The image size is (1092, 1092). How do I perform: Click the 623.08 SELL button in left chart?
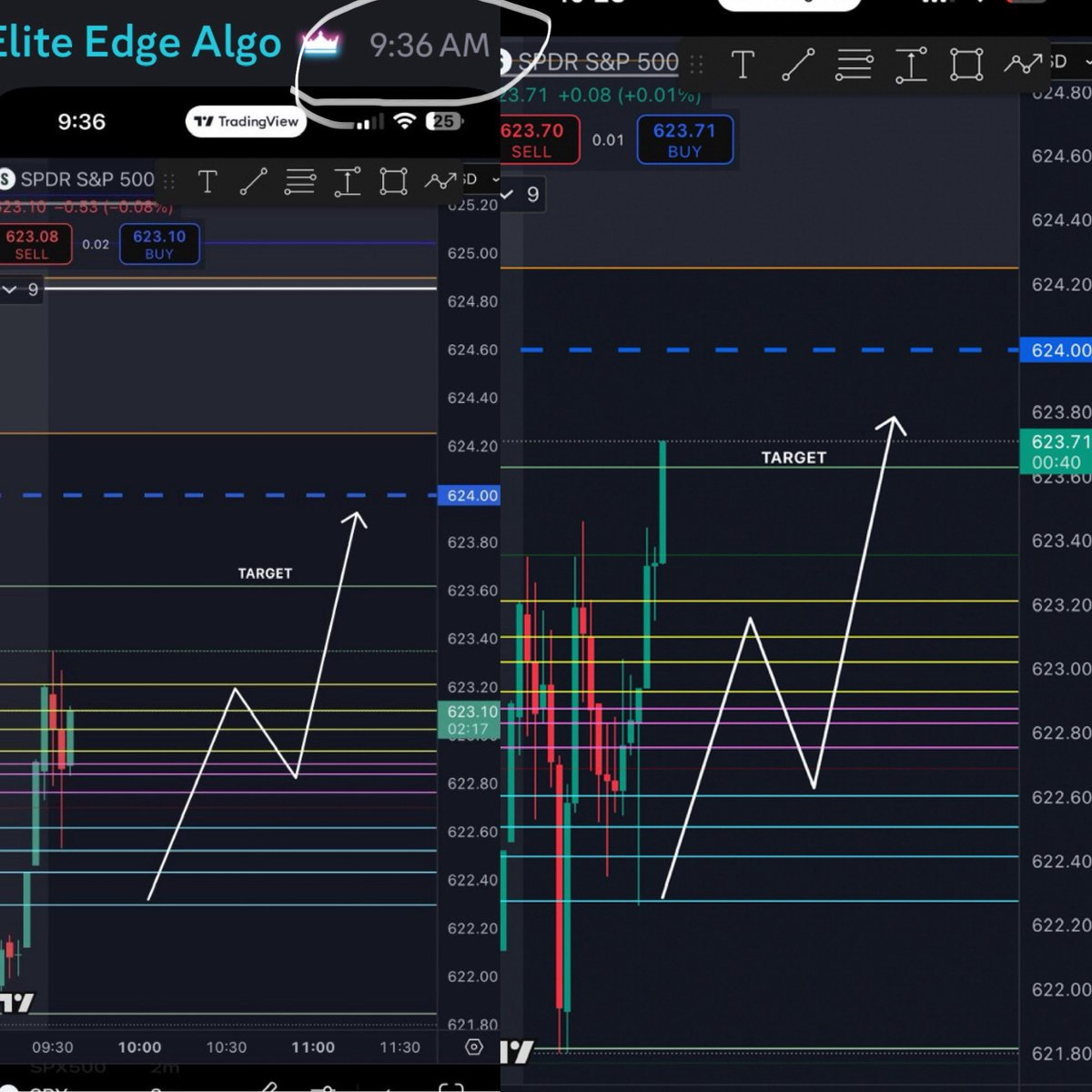(x=34, y=245)
